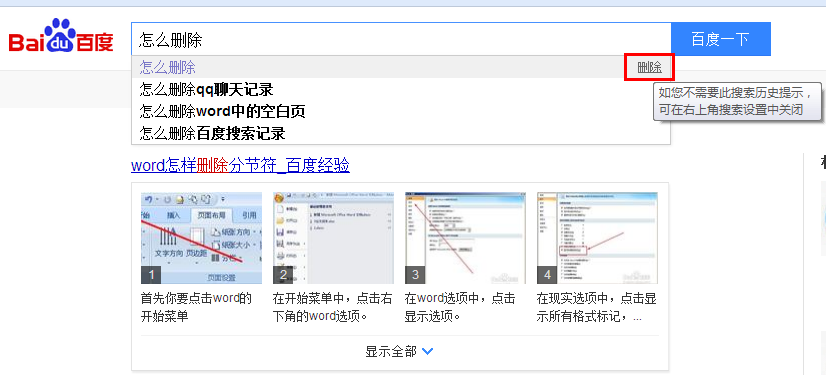Click the Baidu logo
The height and width of the screenshot is (375, 826).
tap(61, 36)
